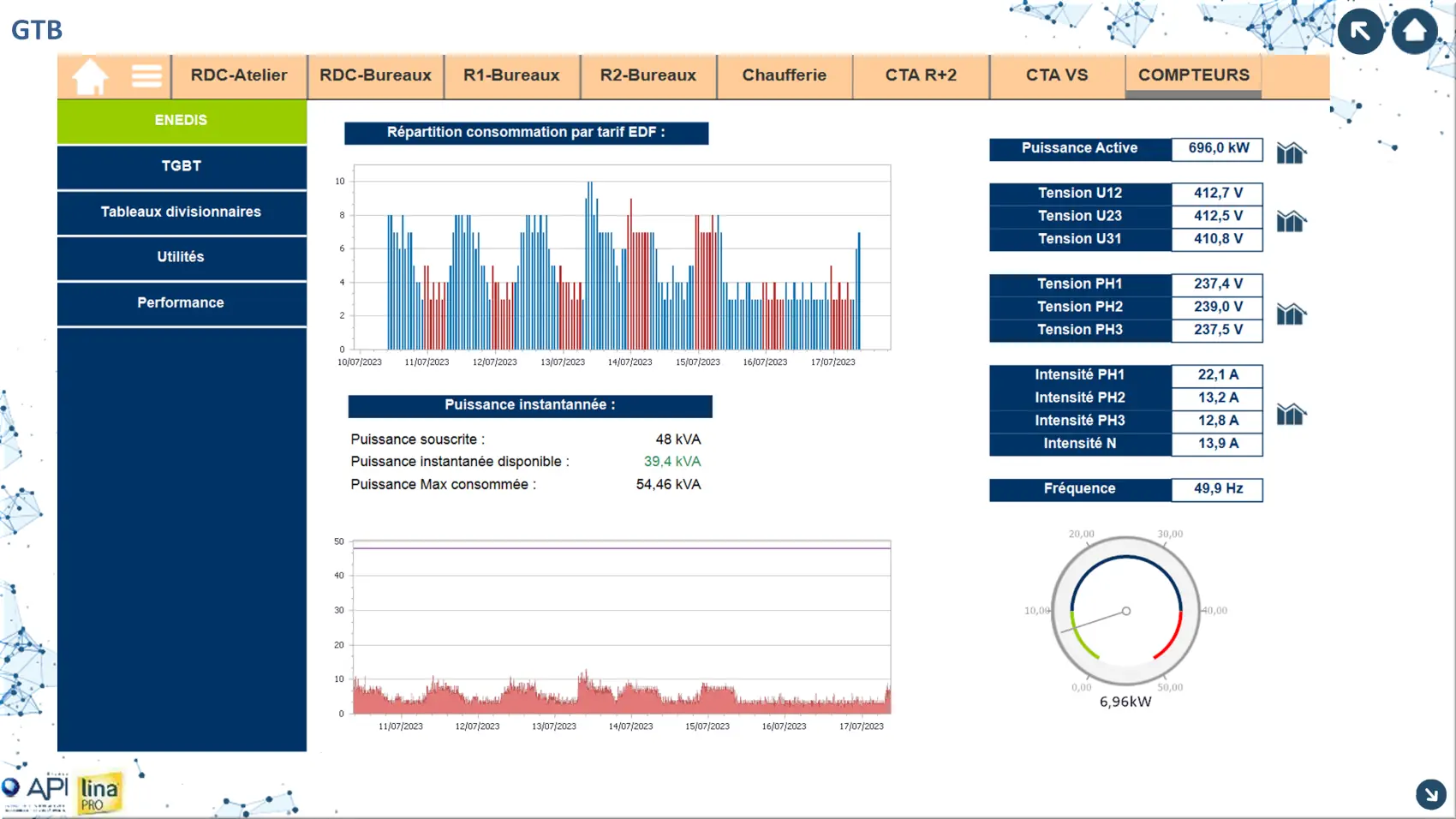This screenshot has height=819, width=1456.
Task: Click the round home icon at top right
Action: click(1414, 32)
